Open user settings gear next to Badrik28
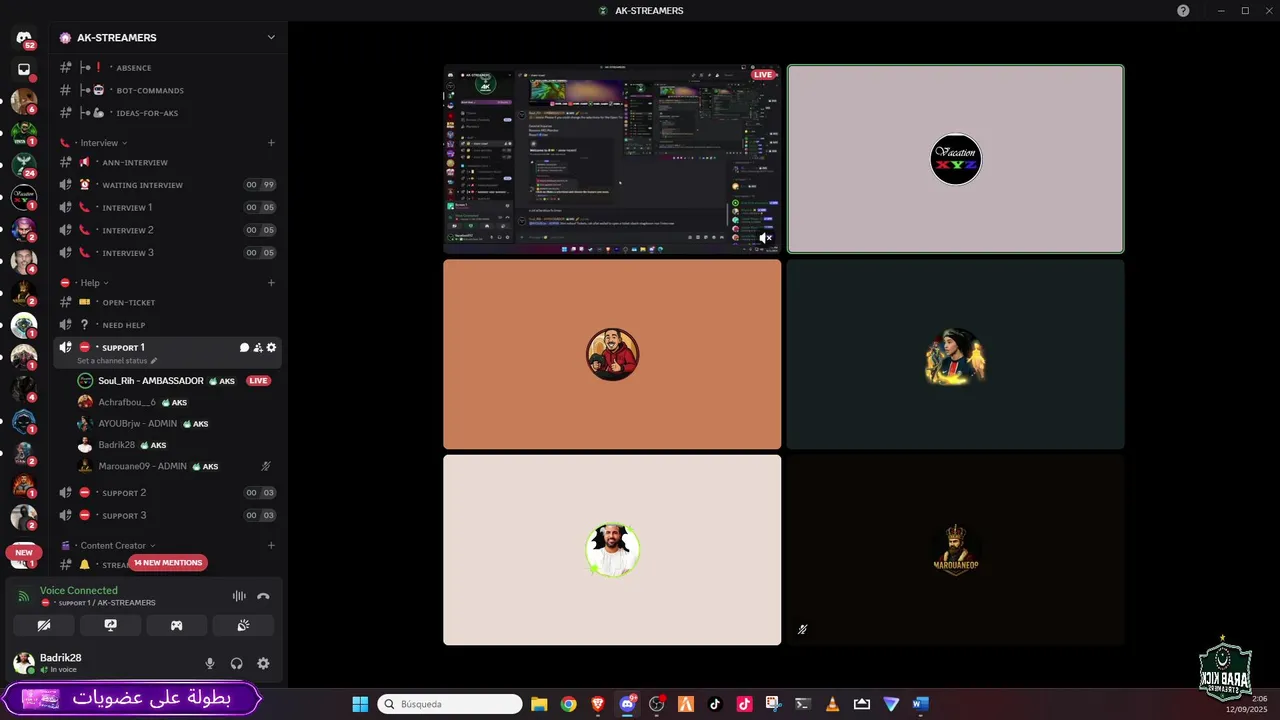 click(263, 663)
